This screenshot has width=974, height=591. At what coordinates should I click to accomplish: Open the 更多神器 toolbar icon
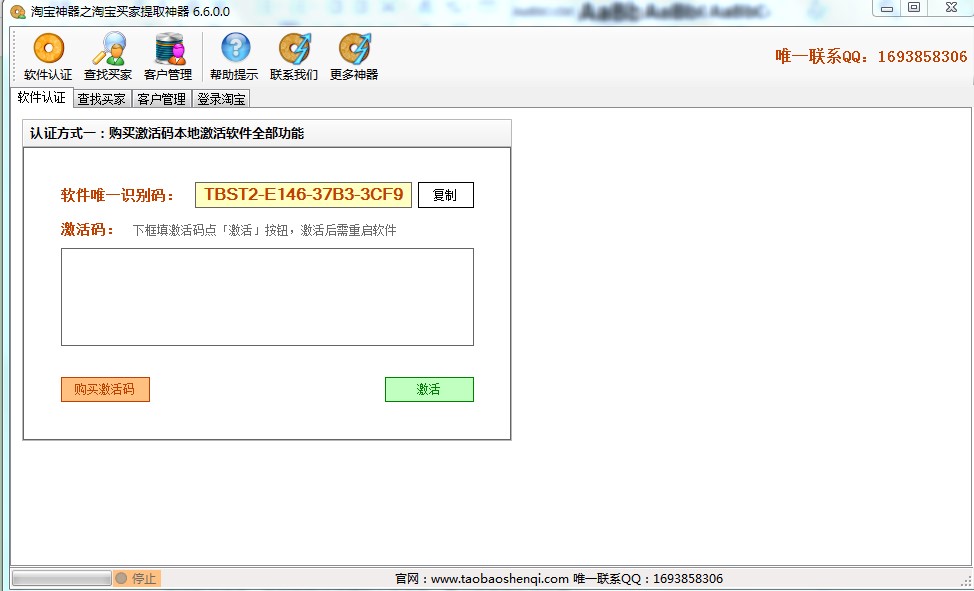(x=354, y=57)
